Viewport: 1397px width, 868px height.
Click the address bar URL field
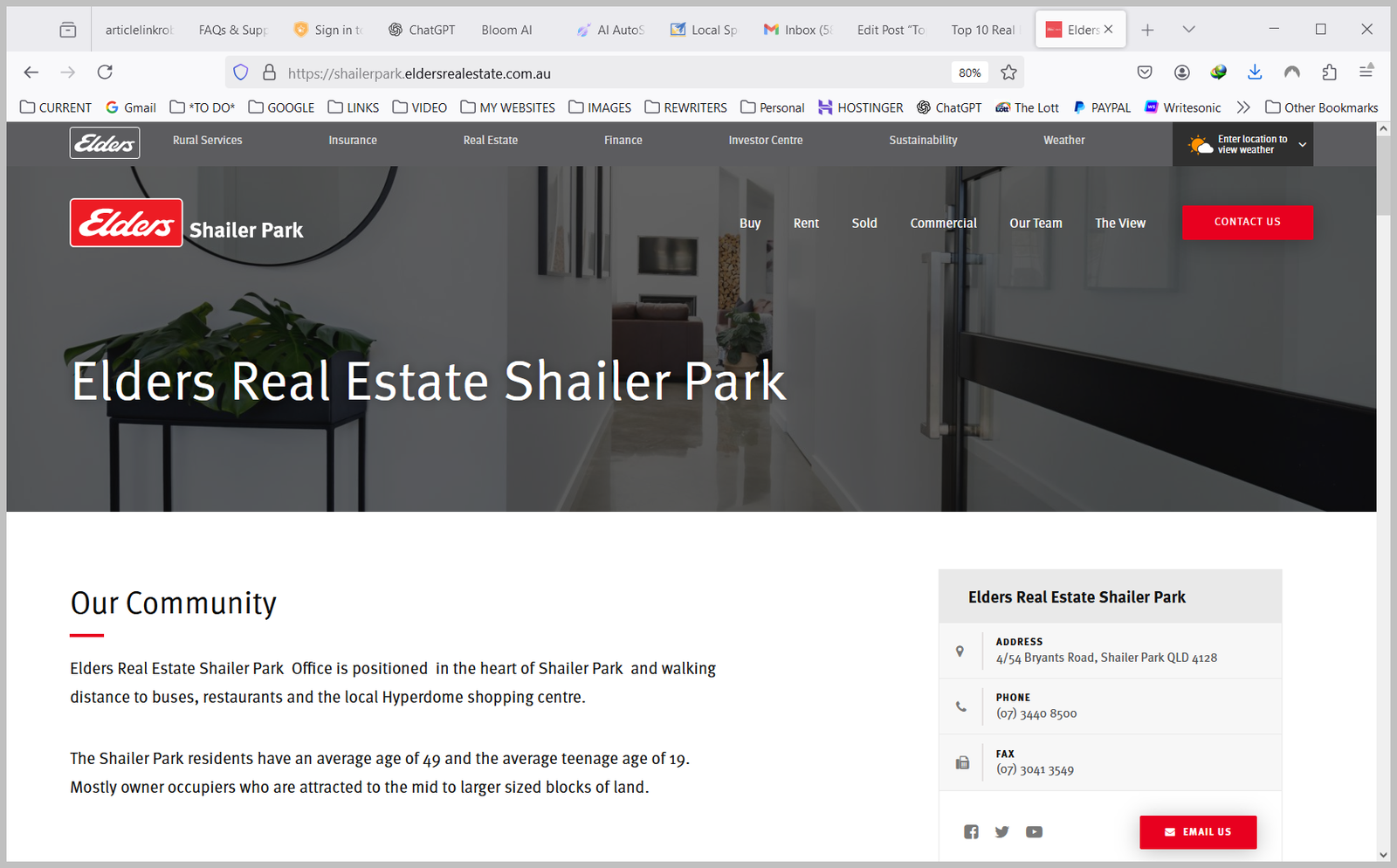611,73
